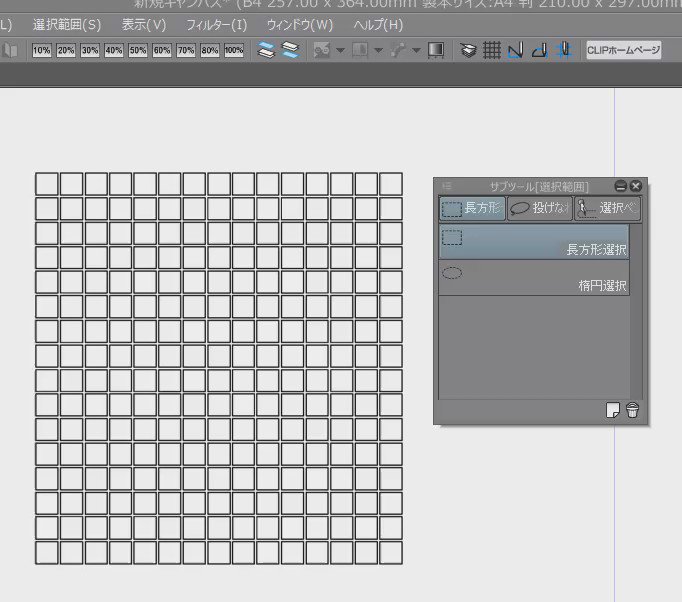Click the 50% tone button
The image size is (682, 602).
click(137, 50)
